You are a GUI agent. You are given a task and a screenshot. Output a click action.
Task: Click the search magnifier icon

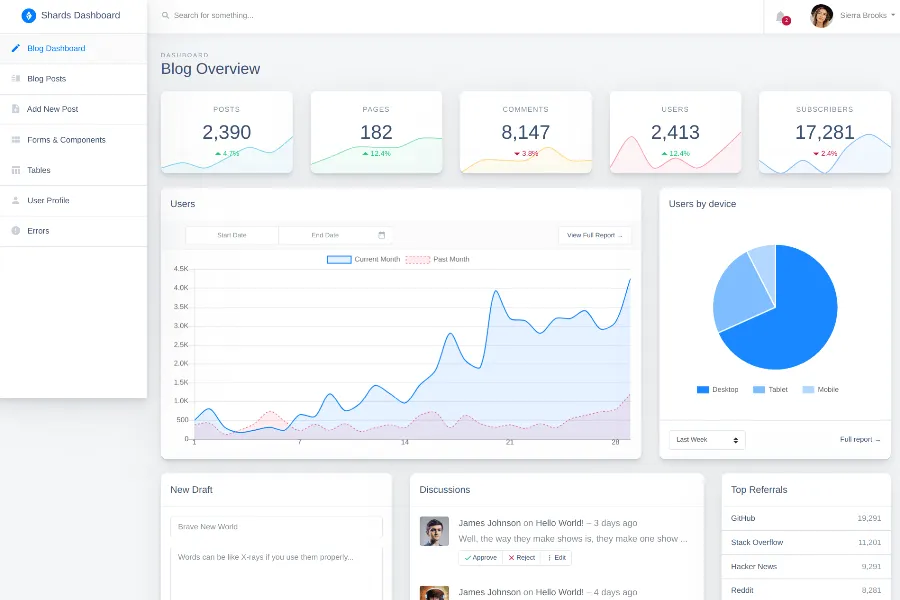[165, 16]
